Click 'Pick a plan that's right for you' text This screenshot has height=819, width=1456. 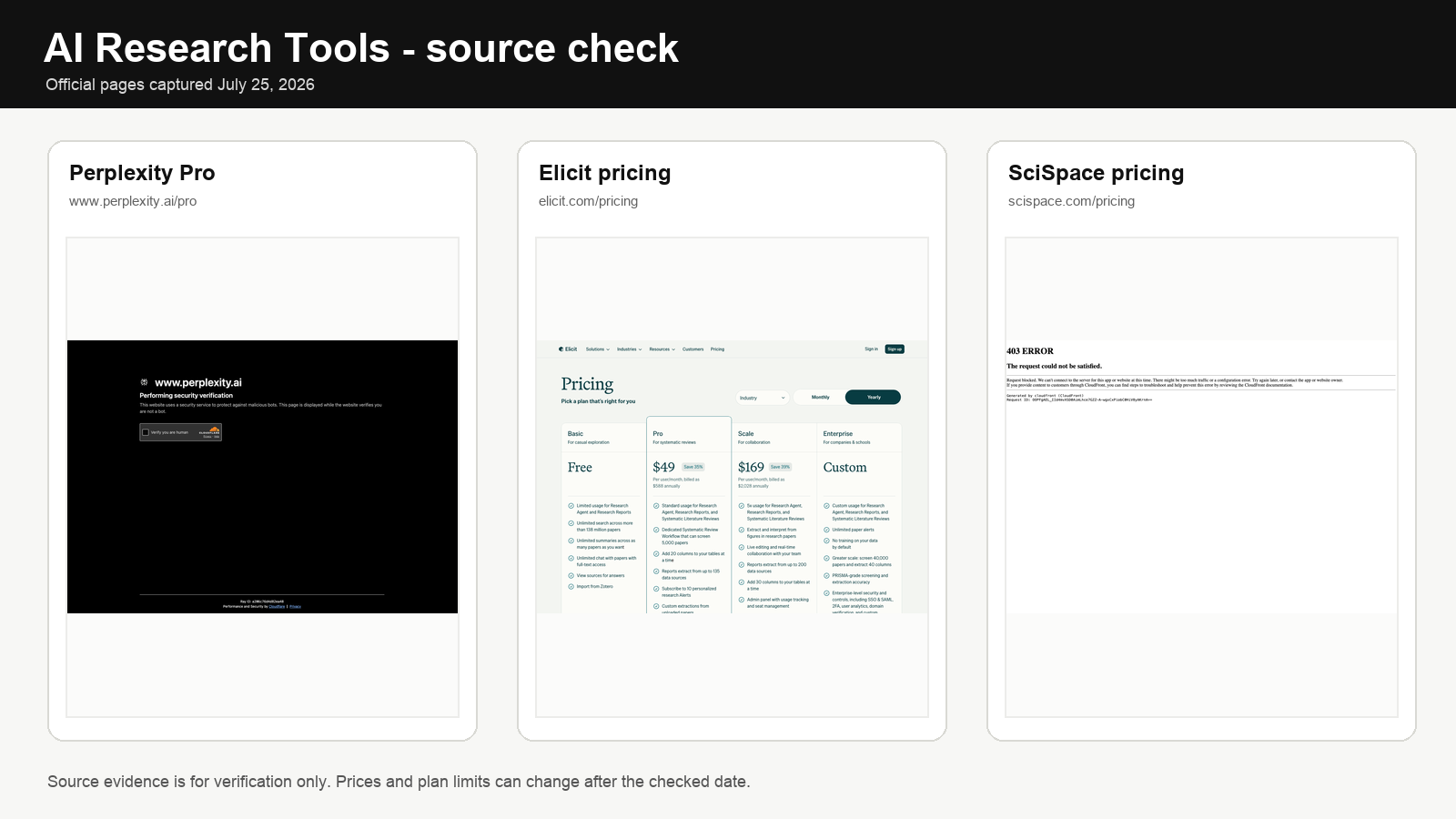[x=599, y=401]
